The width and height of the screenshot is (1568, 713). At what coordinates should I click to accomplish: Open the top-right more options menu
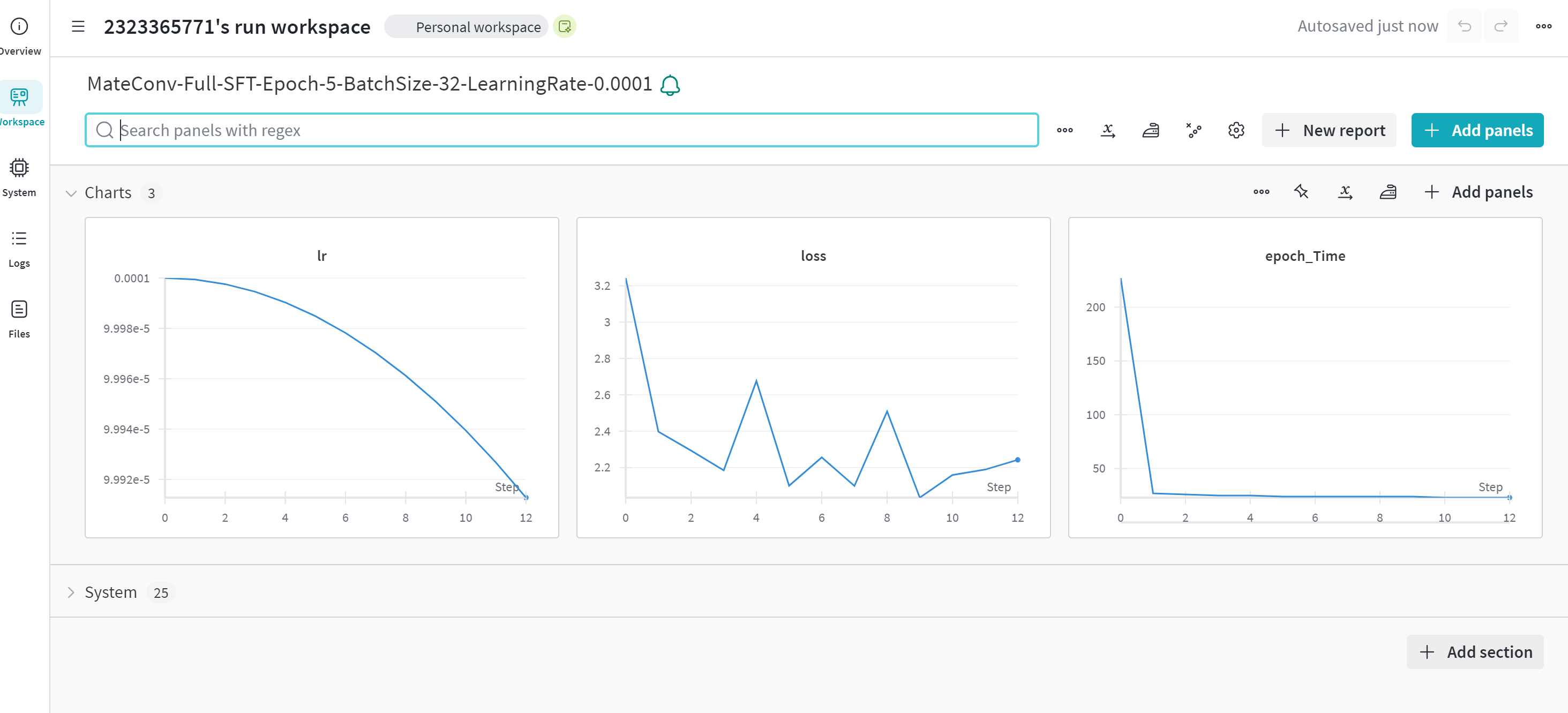click(x=1543, y=26)
